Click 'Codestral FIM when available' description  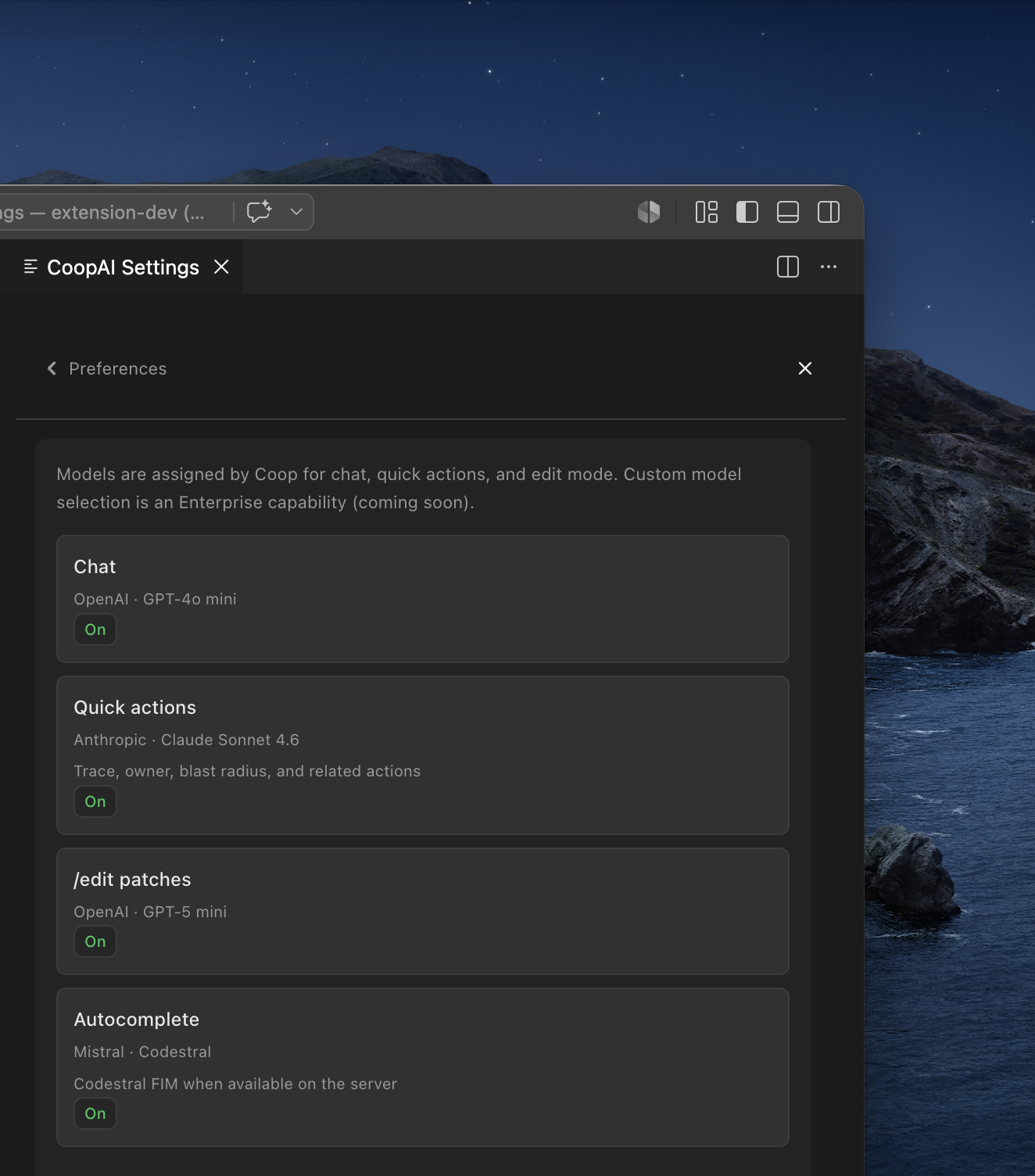(x=235, y=1084)
